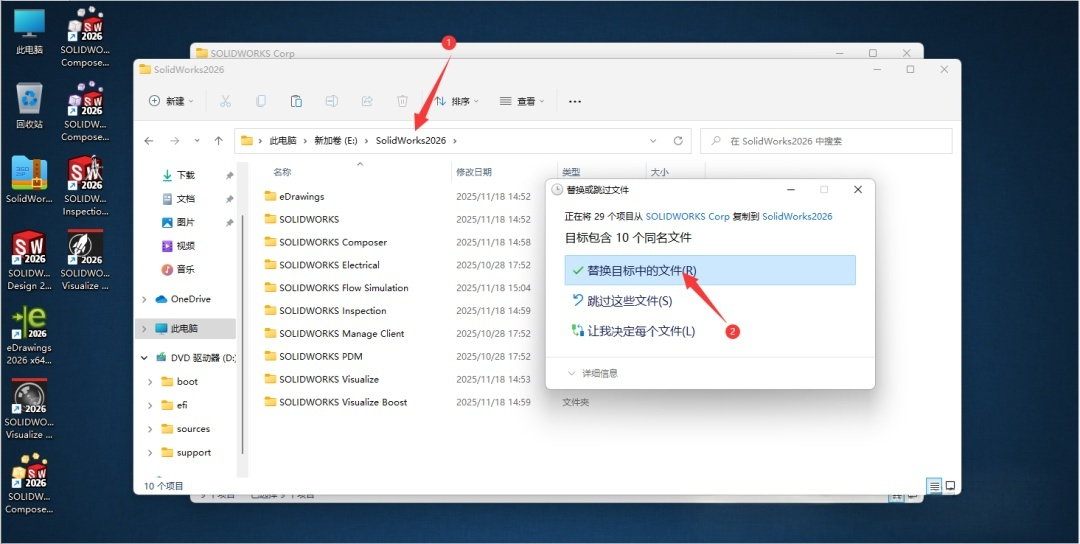Click the Cut scissors icon in toolbar
The width and height of the screenshot is (1080, 544).
tap(225, 101)
